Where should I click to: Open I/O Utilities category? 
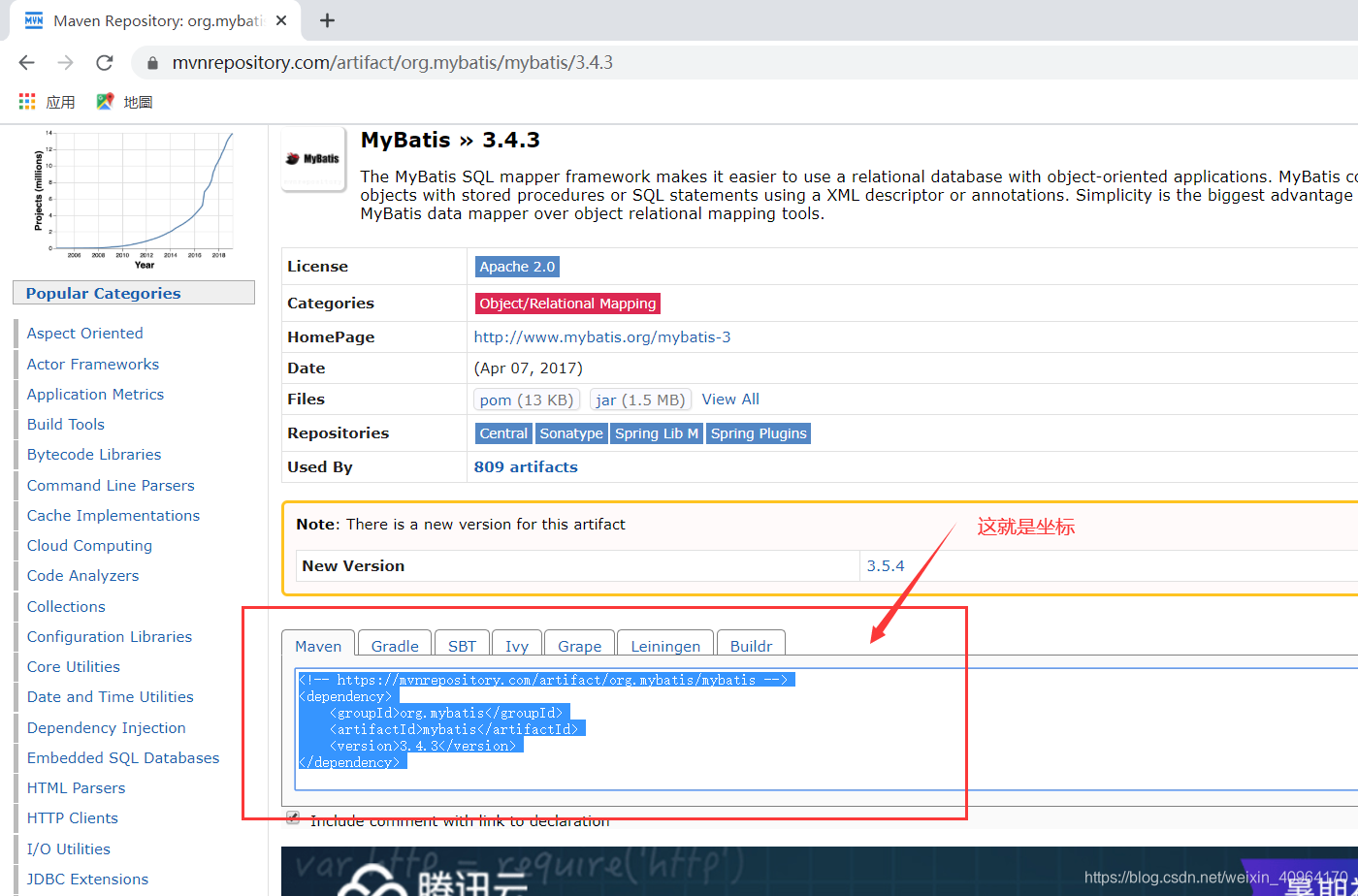click(x=69, y=849)
